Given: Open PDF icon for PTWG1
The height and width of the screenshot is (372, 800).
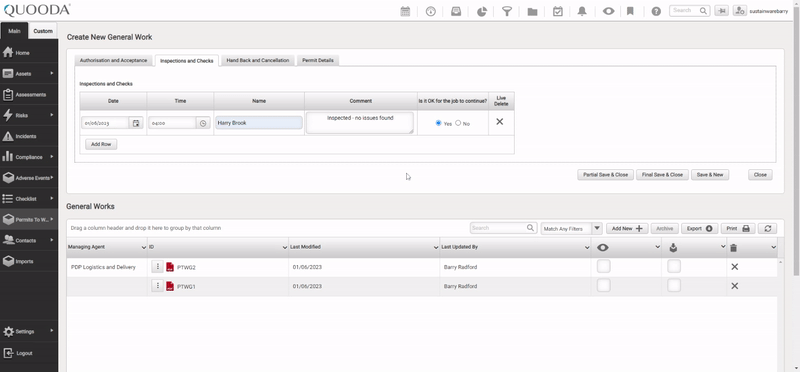Looking at the screenshot, I should 170,286.
